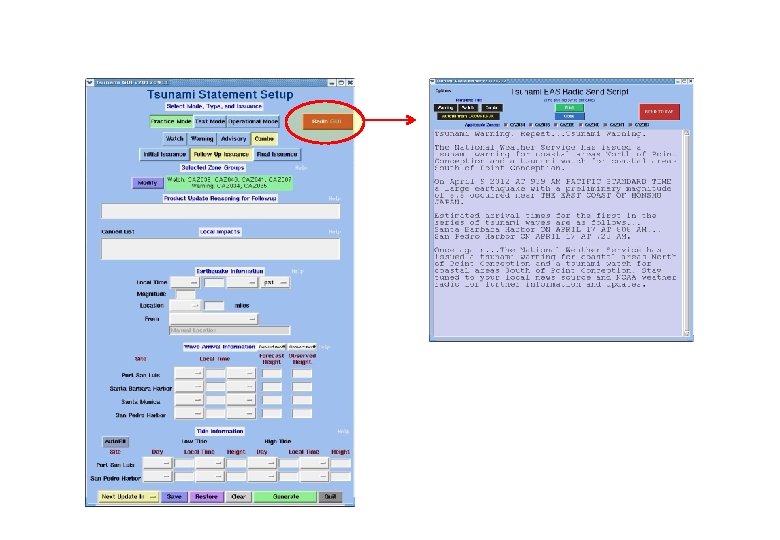Open window menu icon of Radio Send Script titlebar

pos(433,81)
